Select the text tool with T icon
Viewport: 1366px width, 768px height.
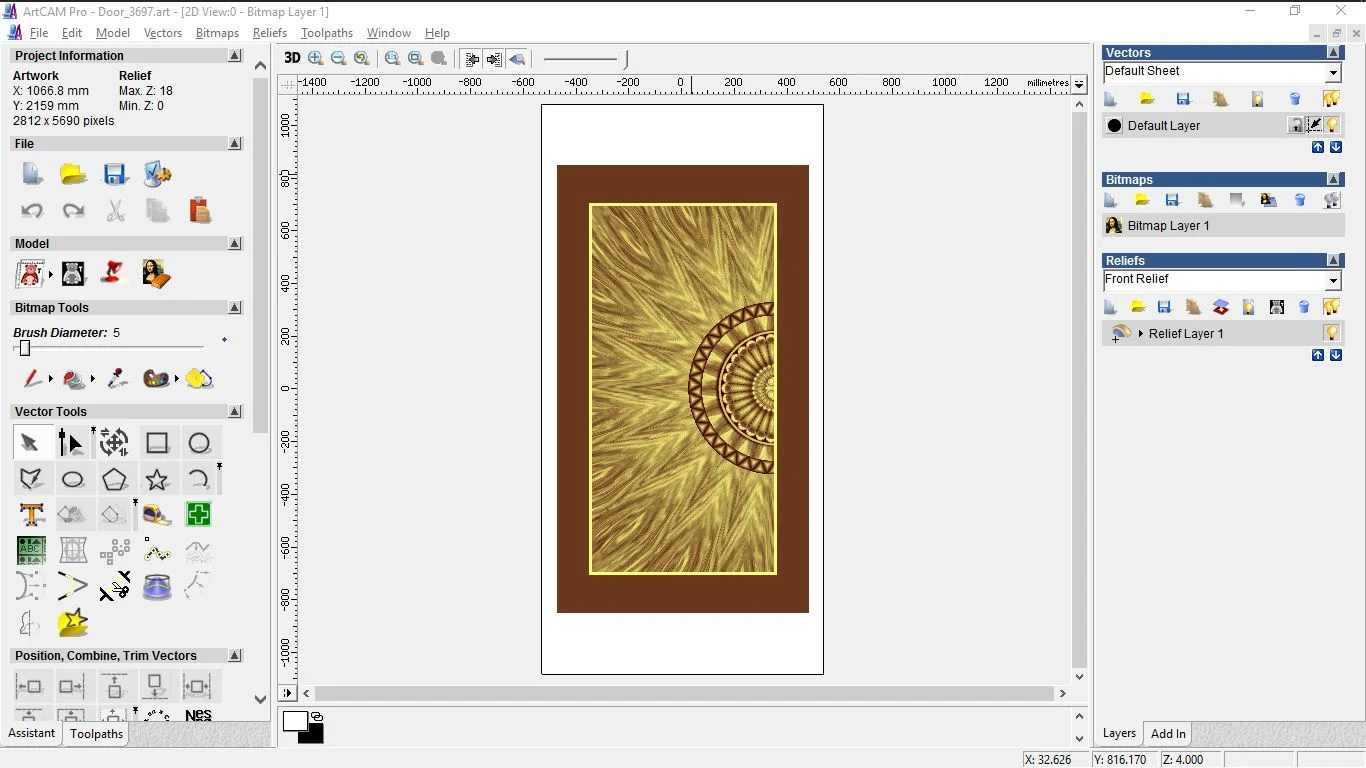pos(32,515)
